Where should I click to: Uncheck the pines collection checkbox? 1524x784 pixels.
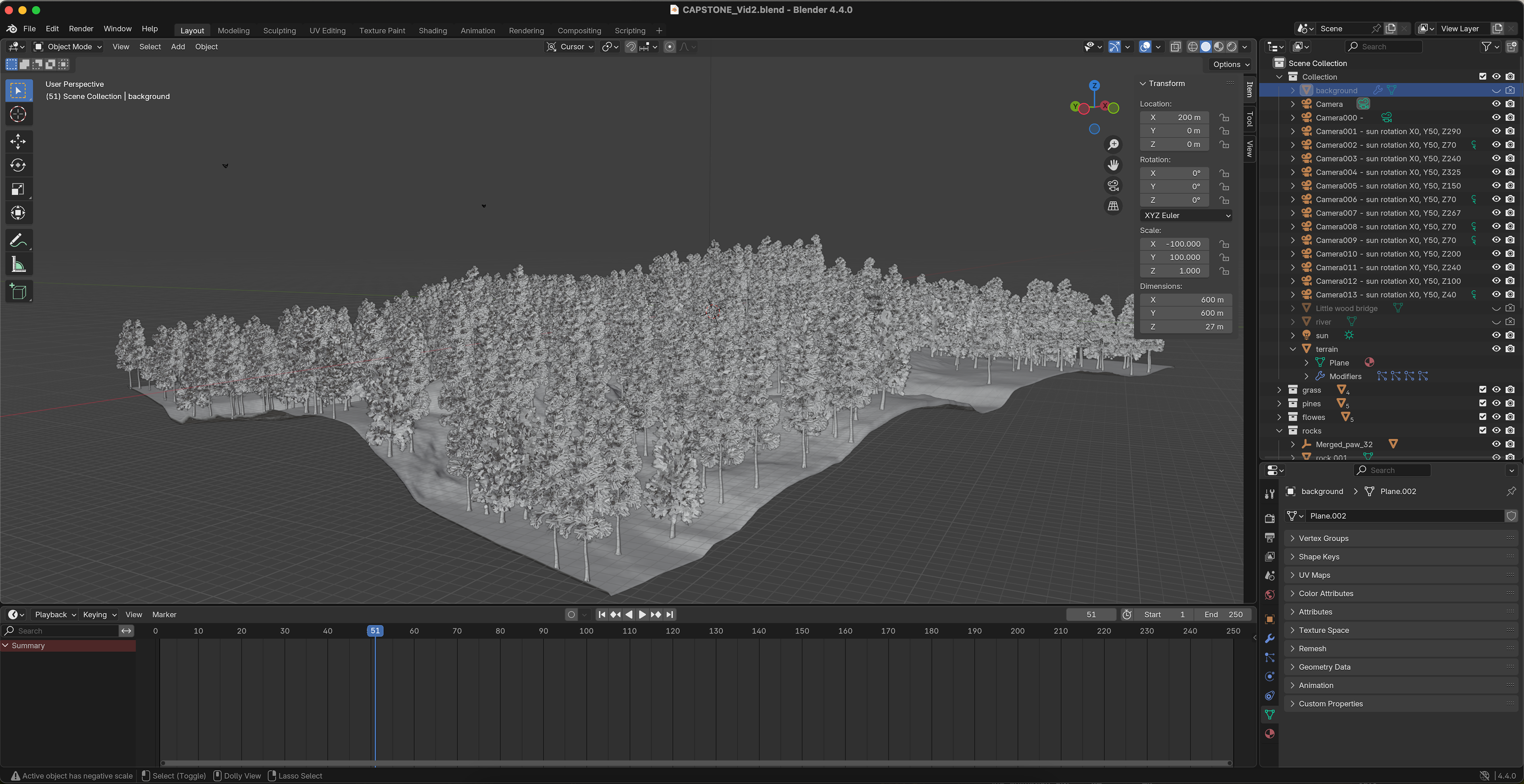(x=1482, y=403)
